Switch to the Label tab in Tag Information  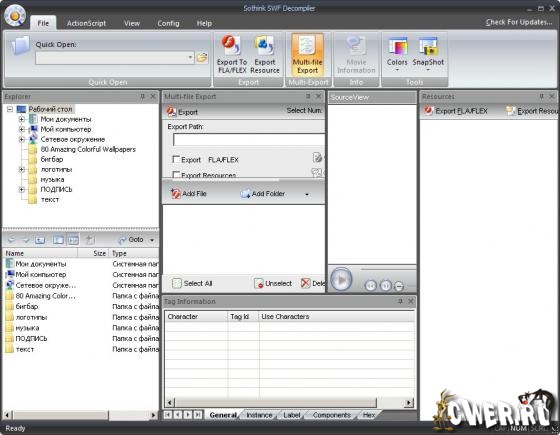[292, 415]
